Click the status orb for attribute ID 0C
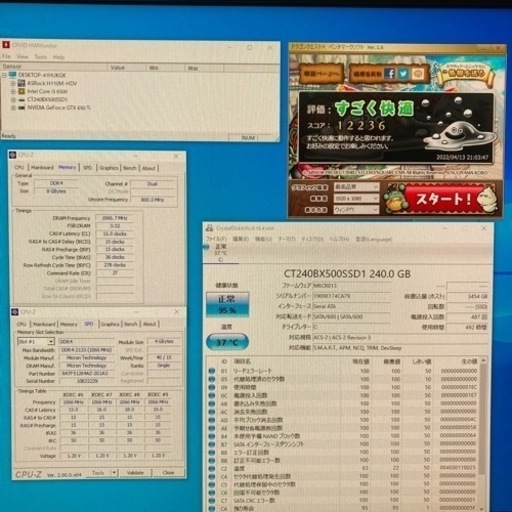This screenshot has width=512, height=512. point(212,395)
